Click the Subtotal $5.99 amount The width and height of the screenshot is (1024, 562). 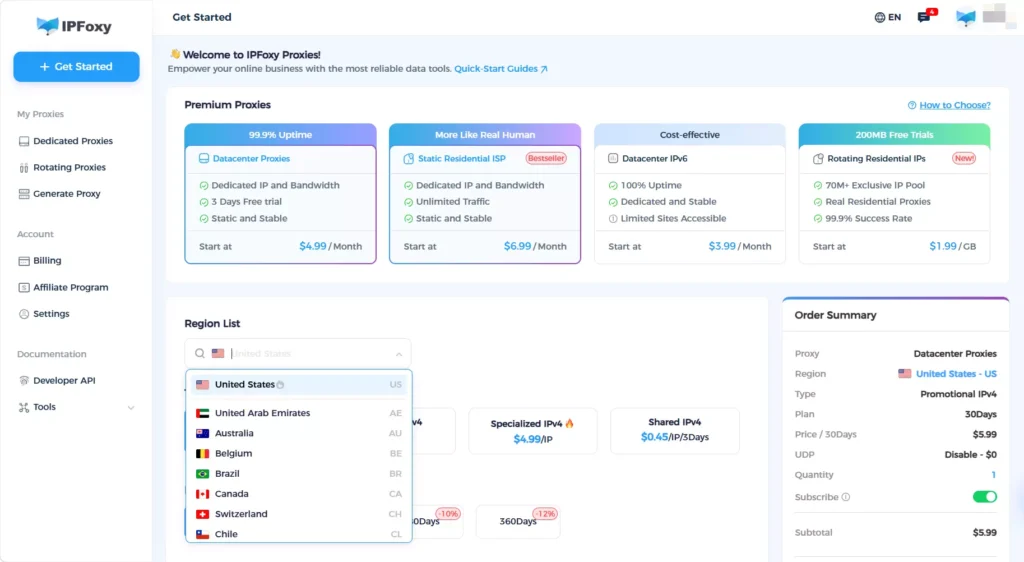pos(984,533)
